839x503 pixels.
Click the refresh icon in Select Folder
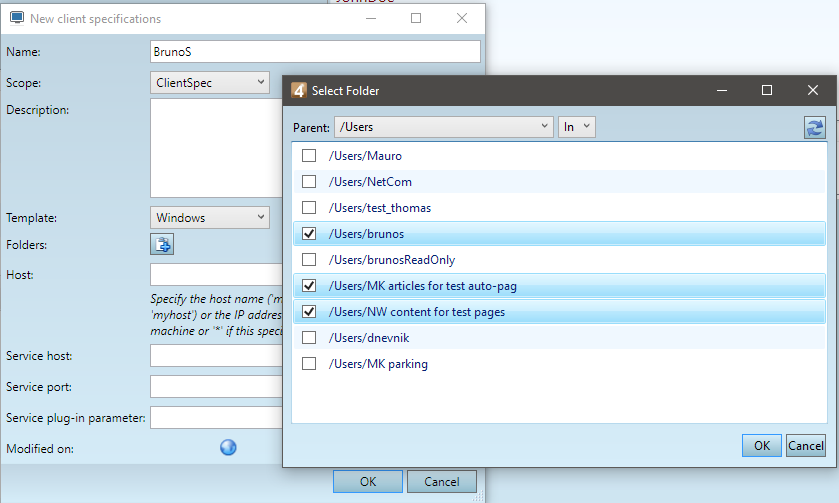[814, 127]
